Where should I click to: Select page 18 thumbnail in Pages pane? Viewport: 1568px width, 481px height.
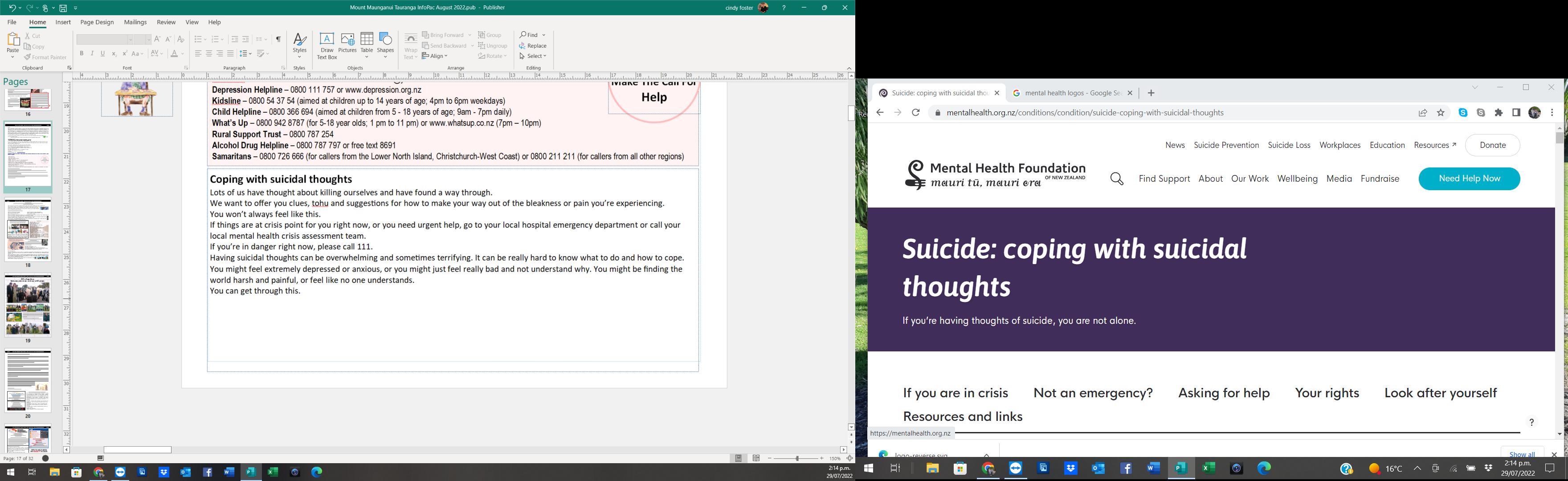pyautogui.click(x=28, y=231)
